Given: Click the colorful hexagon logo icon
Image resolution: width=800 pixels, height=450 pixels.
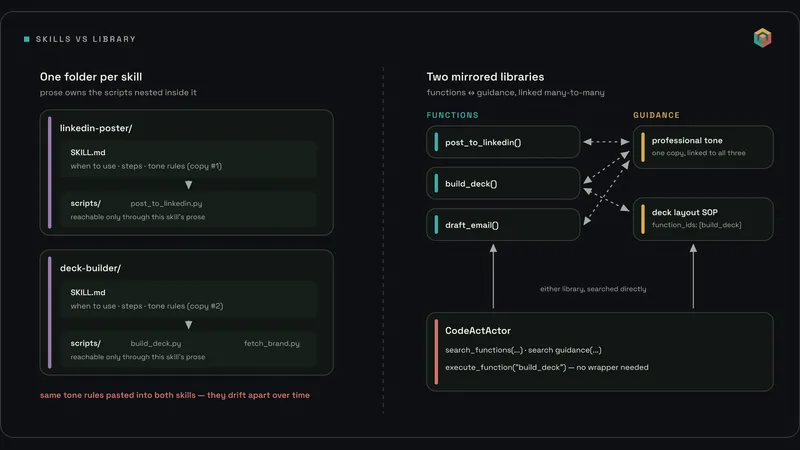Looking at the screenshot, I should (x=762, y=38).
